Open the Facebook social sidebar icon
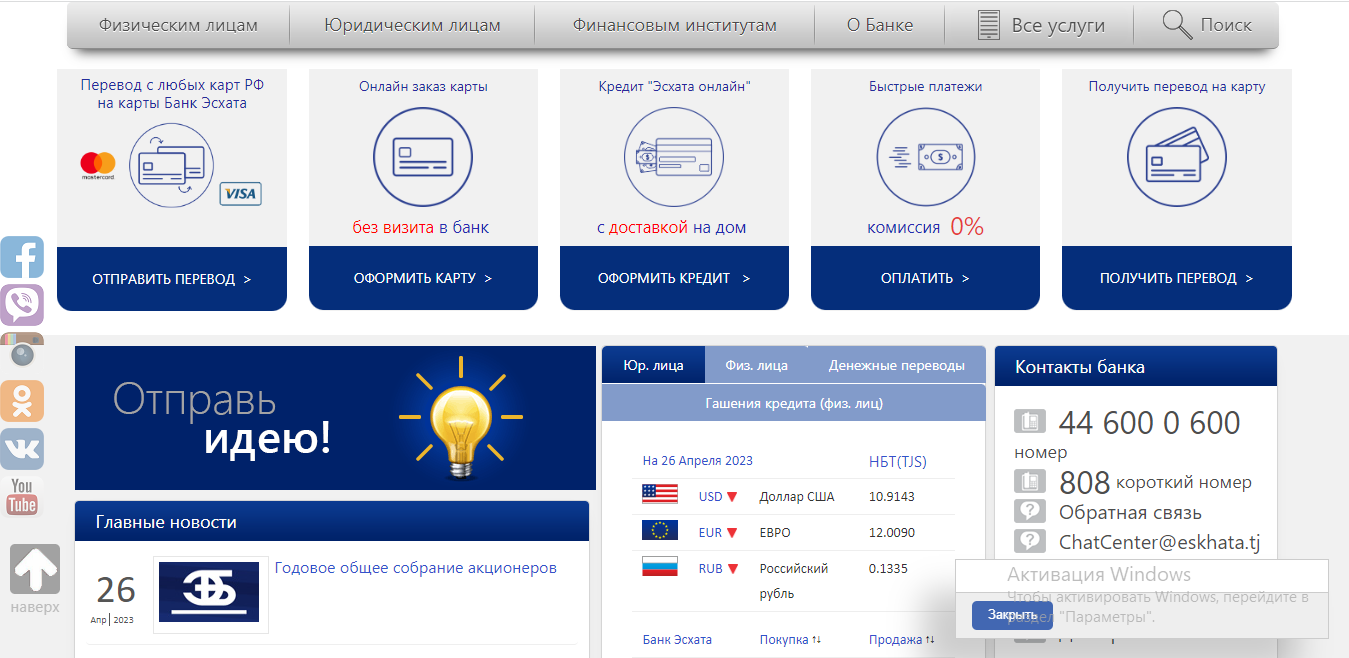 [22, 257]
